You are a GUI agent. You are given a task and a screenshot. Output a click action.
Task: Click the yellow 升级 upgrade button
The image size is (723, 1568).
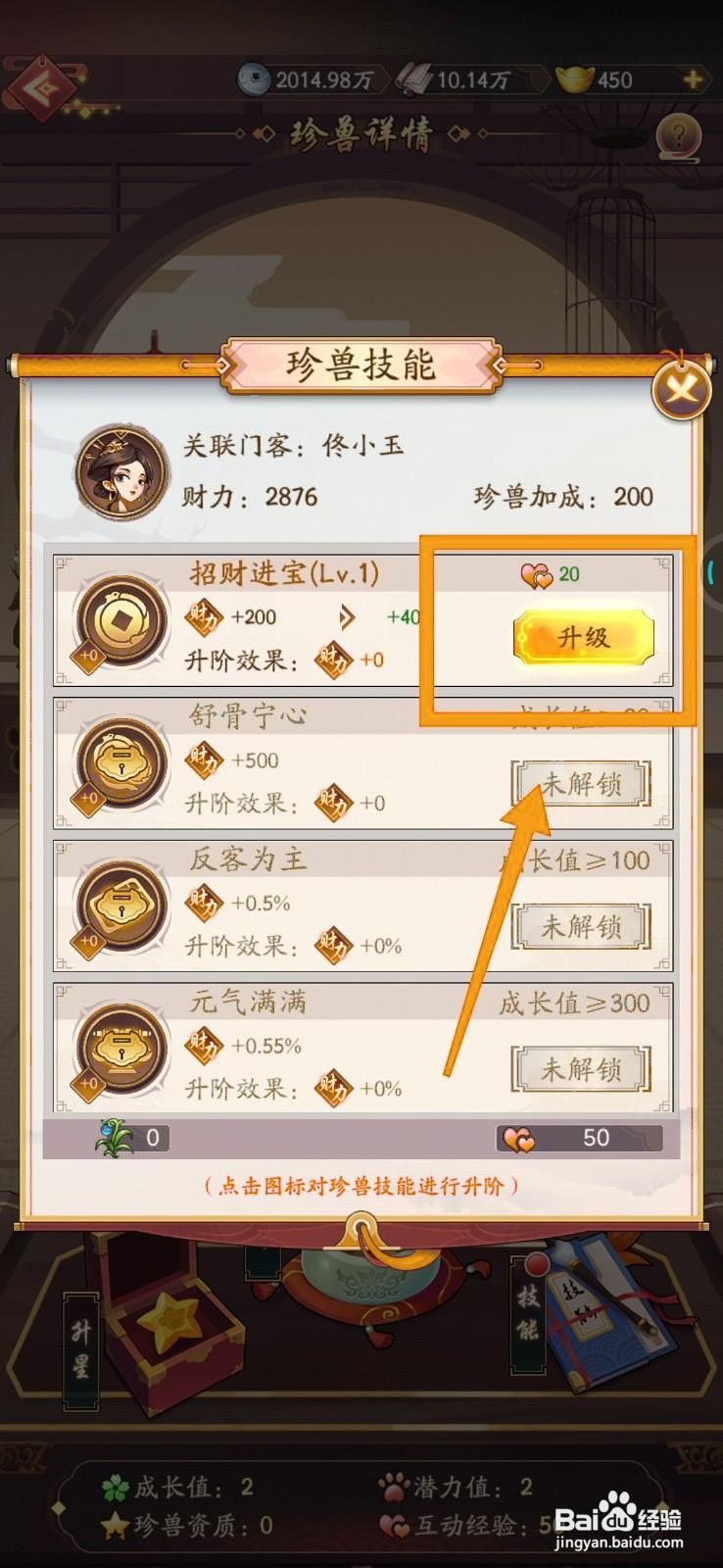tap(584, 638)
